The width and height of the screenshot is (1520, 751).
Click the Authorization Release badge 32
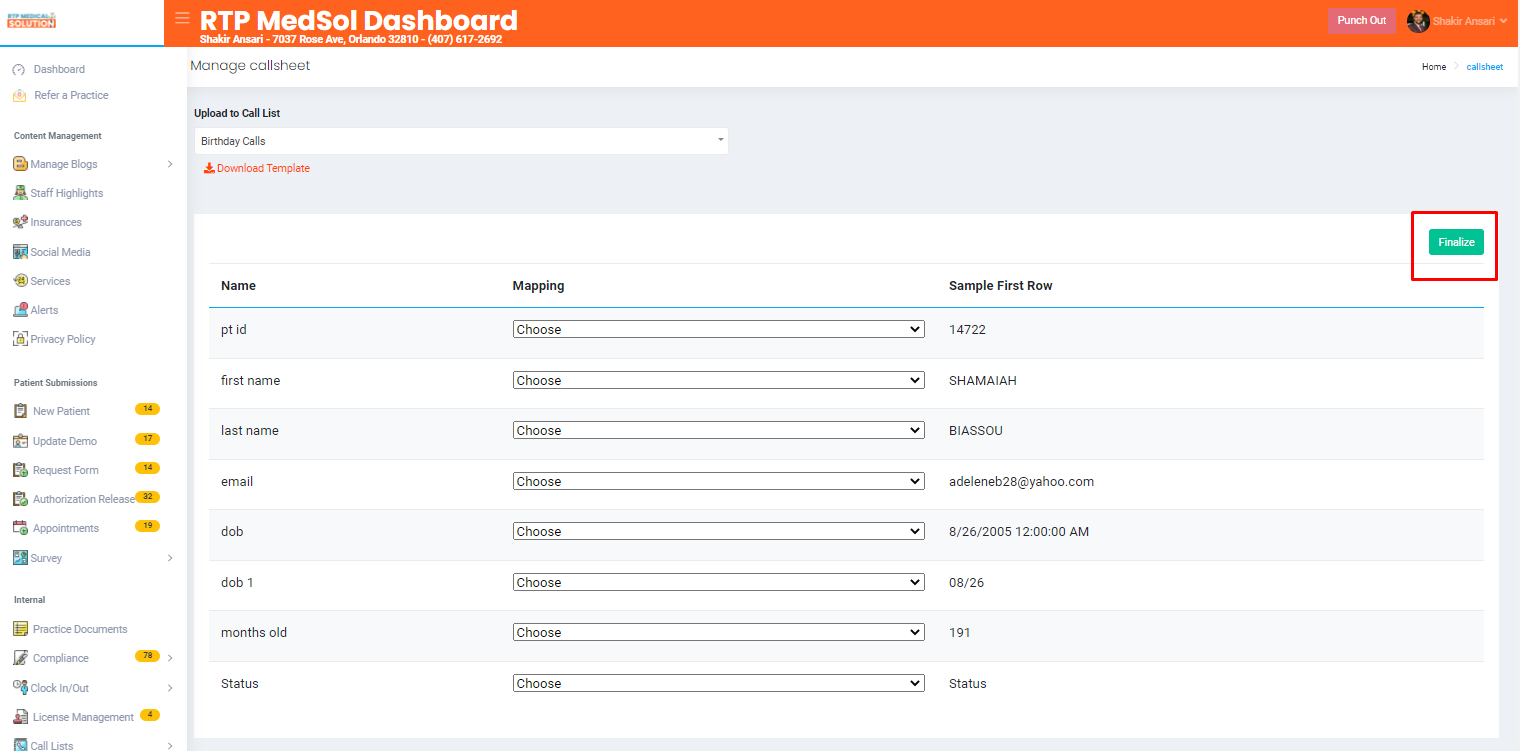[x=147, y=497]
